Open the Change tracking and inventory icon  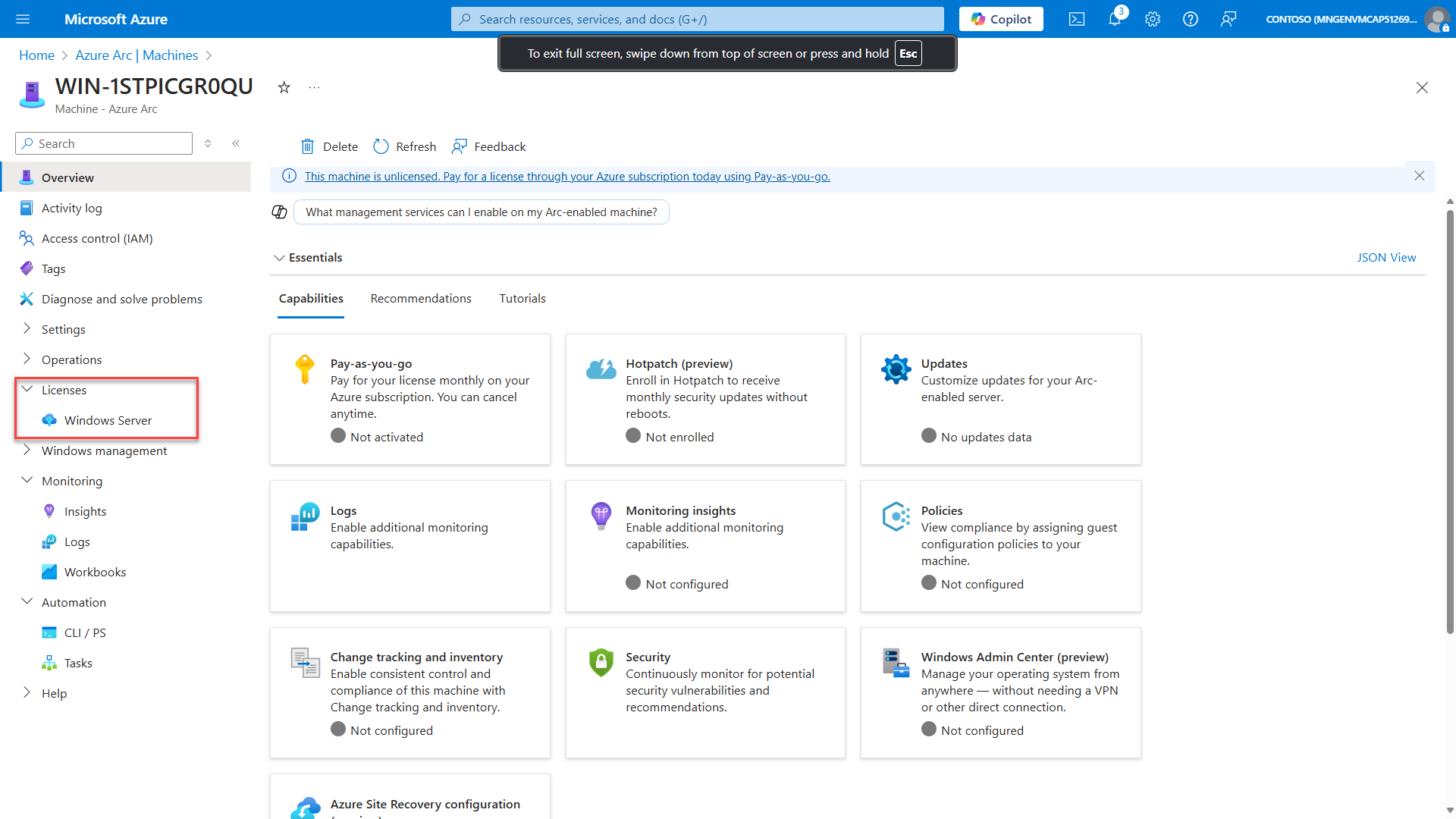click(306, 663)
